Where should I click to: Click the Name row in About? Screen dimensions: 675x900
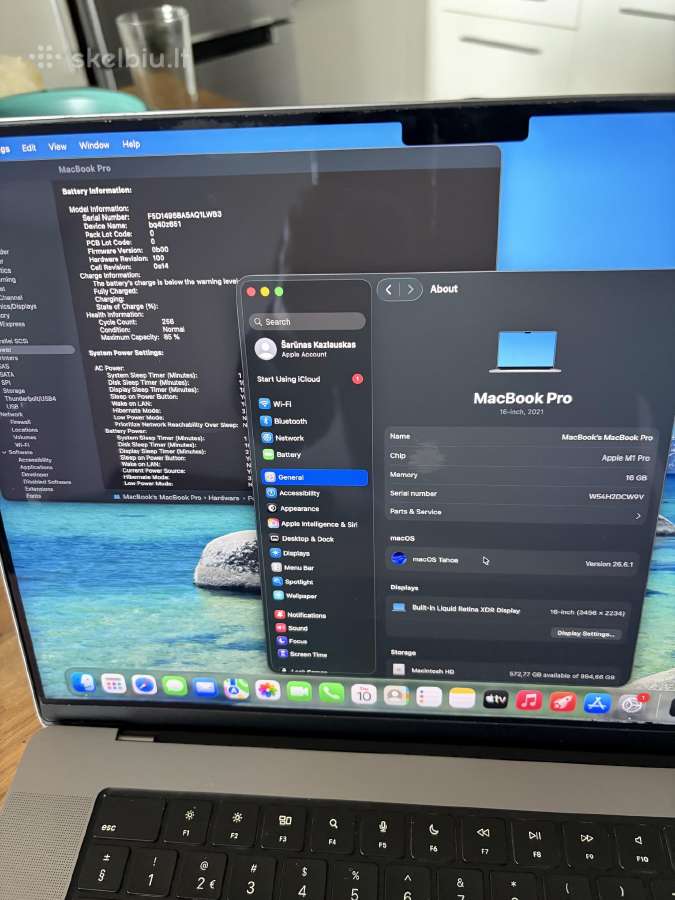[x=521, y=437]
